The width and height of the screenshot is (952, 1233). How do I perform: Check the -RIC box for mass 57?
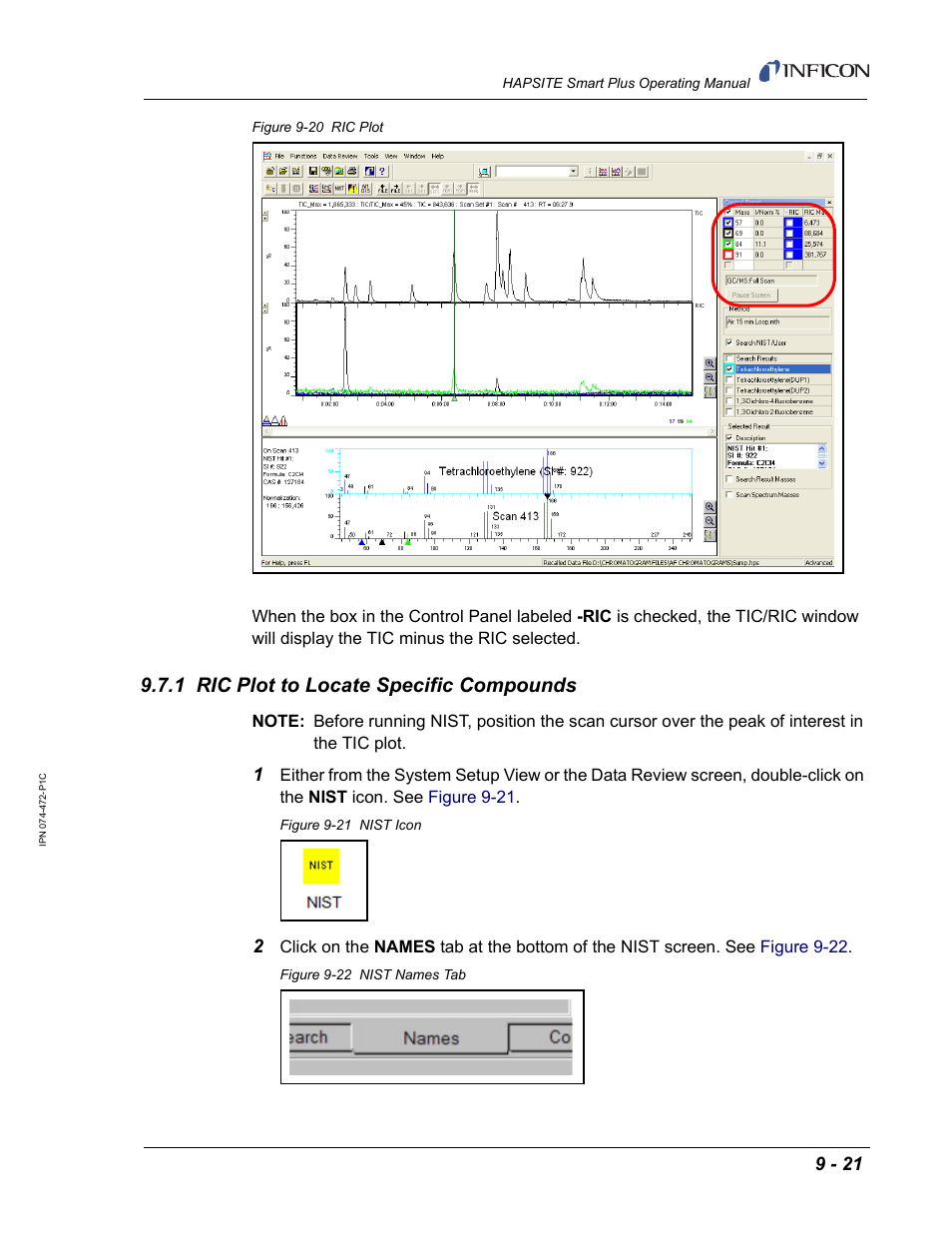click(789, 223)
